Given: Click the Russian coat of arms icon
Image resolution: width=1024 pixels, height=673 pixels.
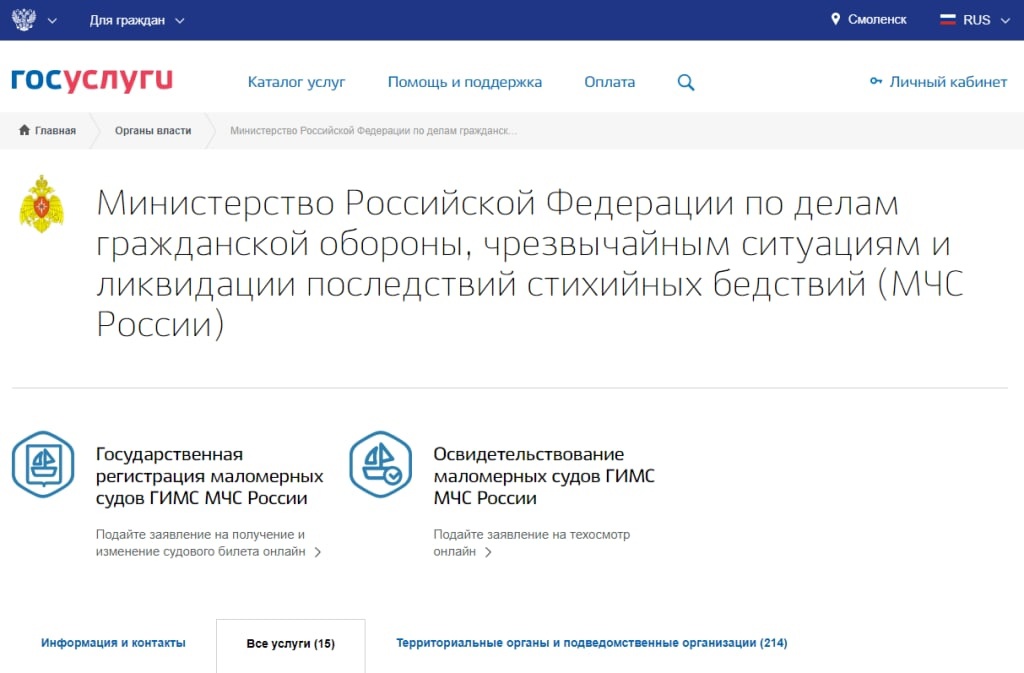Looking at the screenshot, I should coord(23,20).
